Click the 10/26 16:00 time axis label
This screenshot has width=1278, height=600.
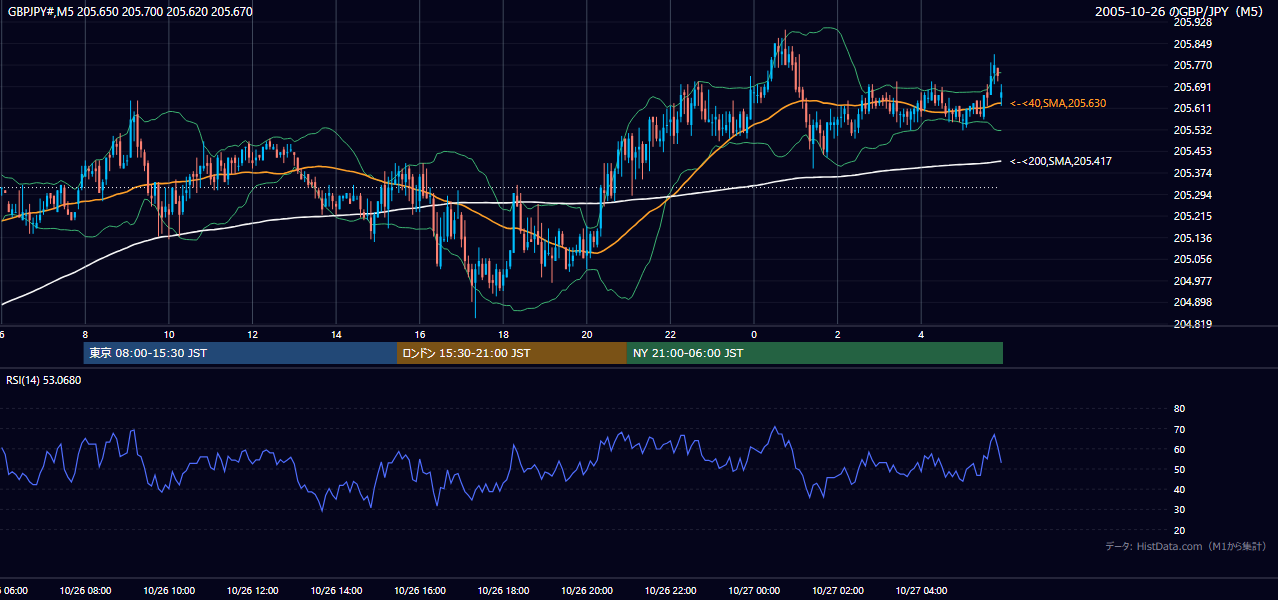[420, 591]
